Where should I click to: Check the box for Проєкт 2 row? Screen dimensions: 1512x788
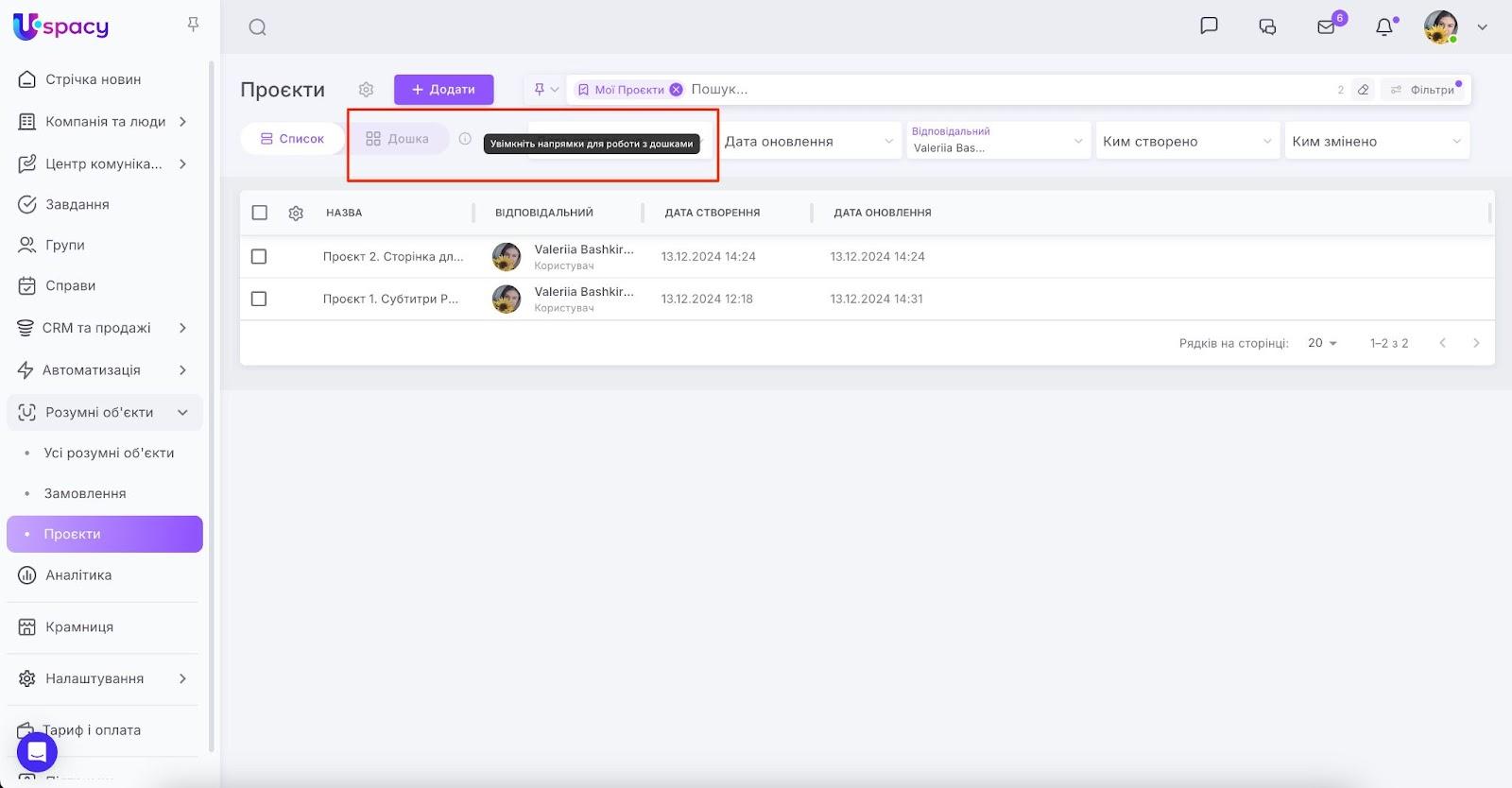[x=259, y=257]
